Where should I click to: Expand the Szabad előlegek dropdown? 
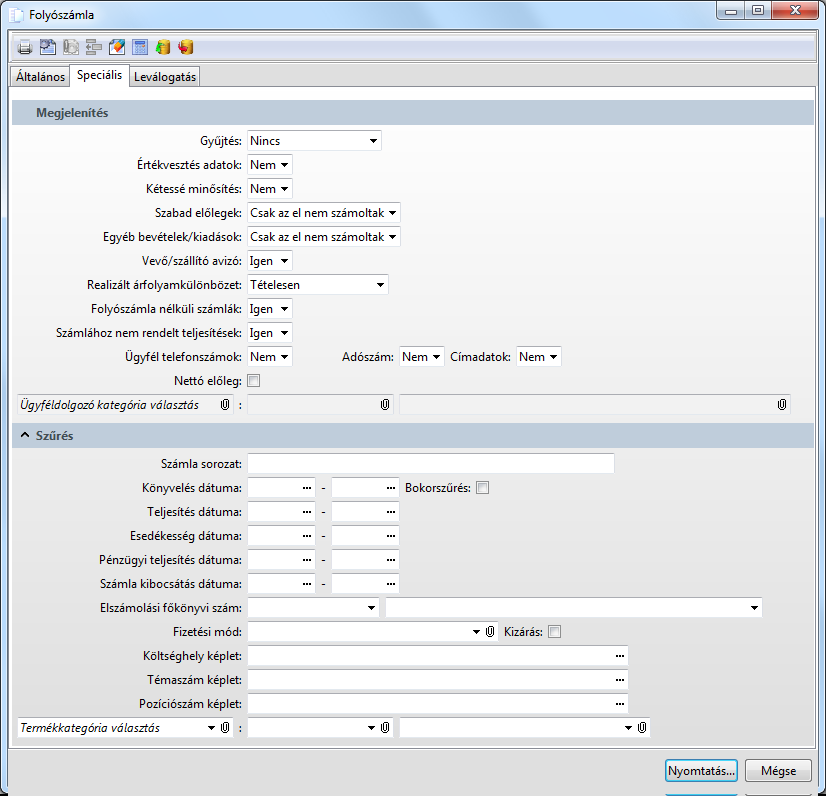click(x=323, y=213)
